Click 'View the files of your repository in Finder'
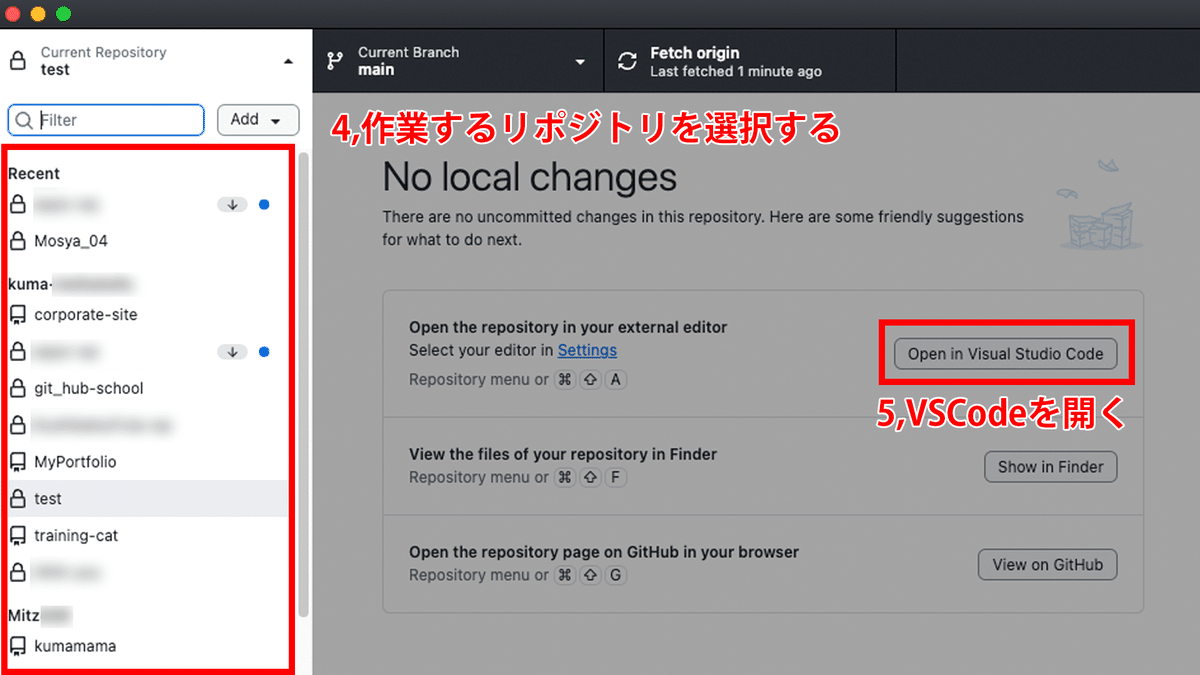This screenshot has width=1200, height=675. pos(563,454)
